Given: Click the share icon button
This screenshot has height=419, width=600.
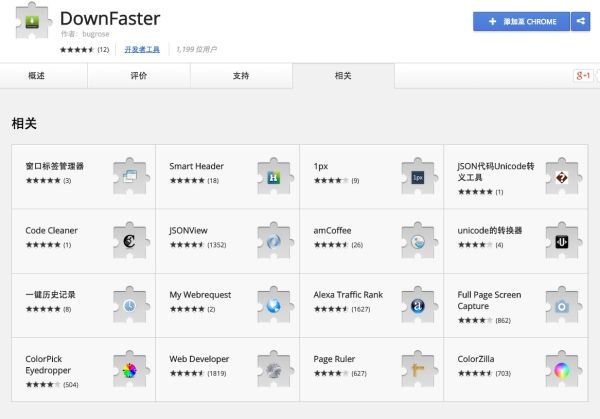Looking at the screenshot, I should pos(580,21).
